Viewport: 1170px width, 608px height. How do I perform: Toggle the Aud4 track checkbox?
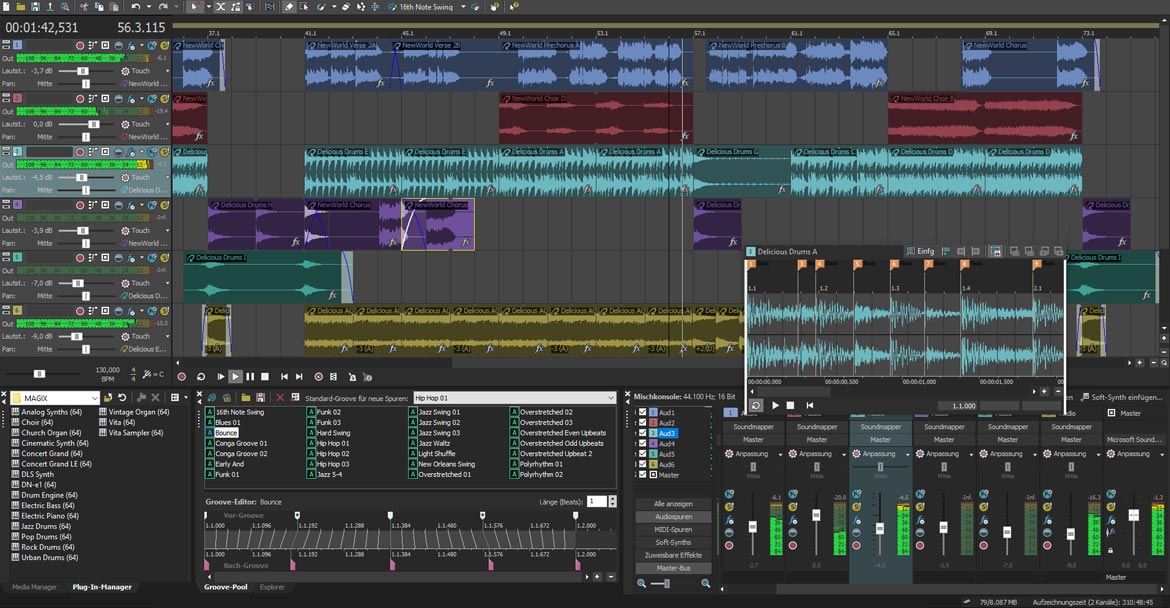[642, 444]
